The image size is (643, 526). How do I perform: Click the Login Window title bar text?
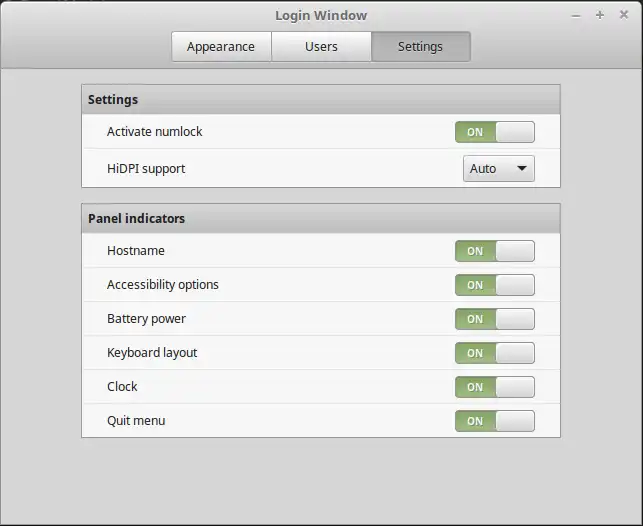[x=321, y=15]
